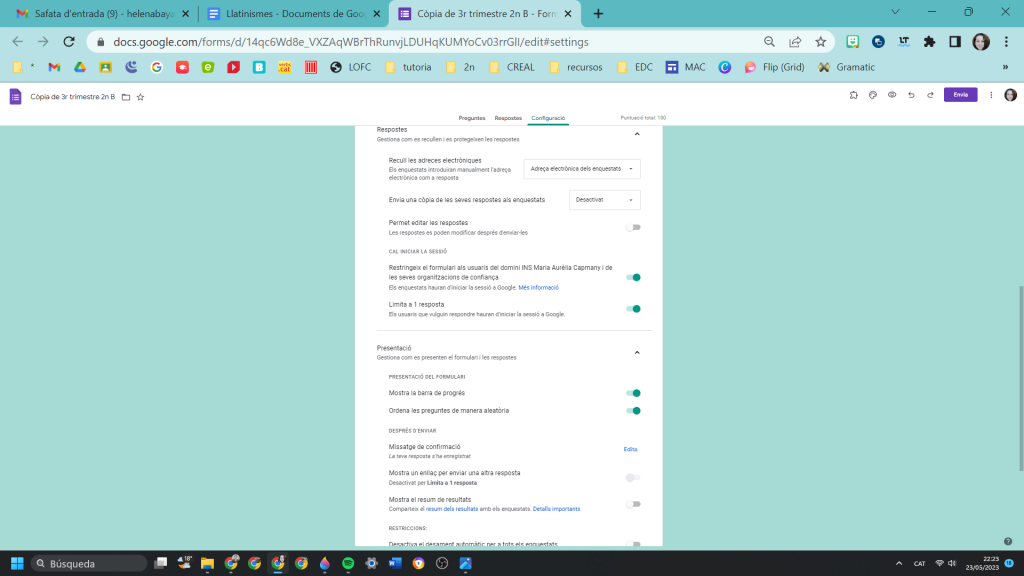Turn off 'Limita a 1 resposta' toggle

632,309
